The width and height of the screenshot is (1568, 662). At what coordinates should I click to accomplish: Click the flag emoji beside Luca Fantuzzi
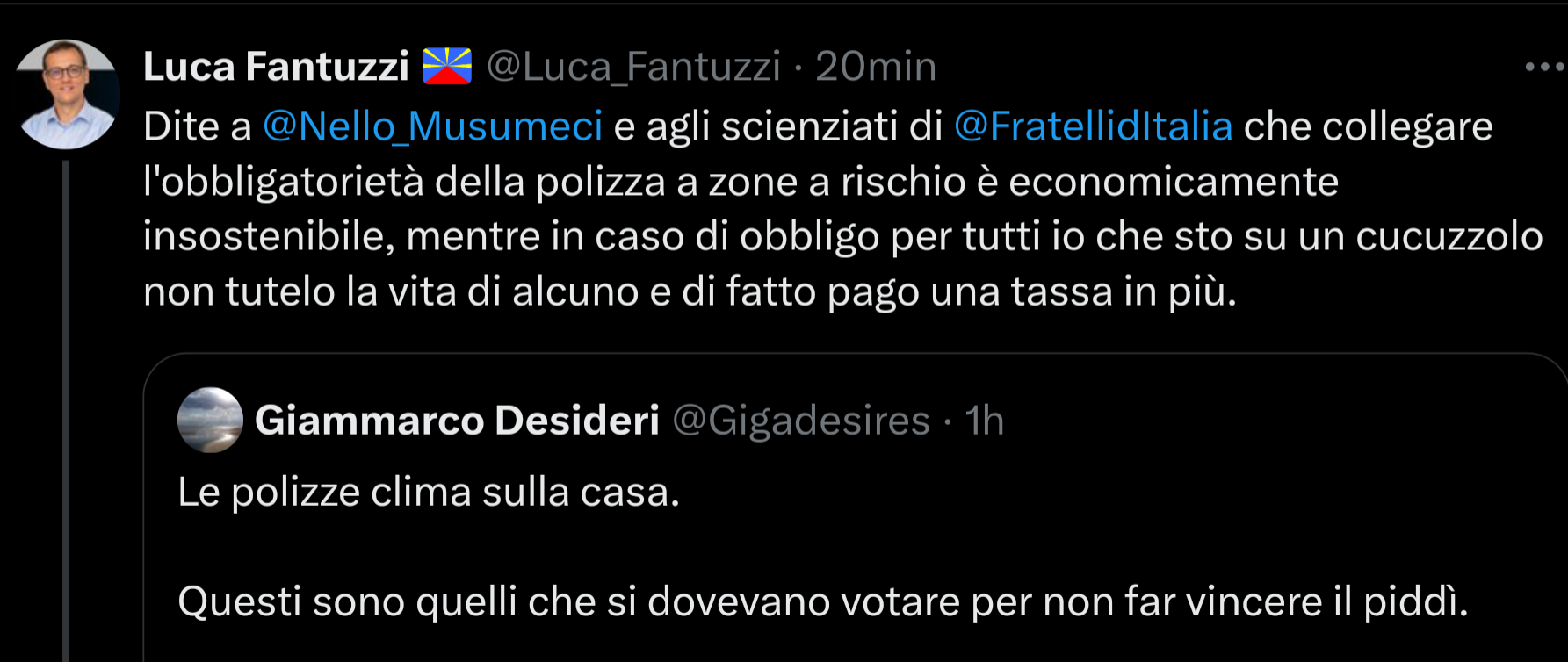[447, 67]
